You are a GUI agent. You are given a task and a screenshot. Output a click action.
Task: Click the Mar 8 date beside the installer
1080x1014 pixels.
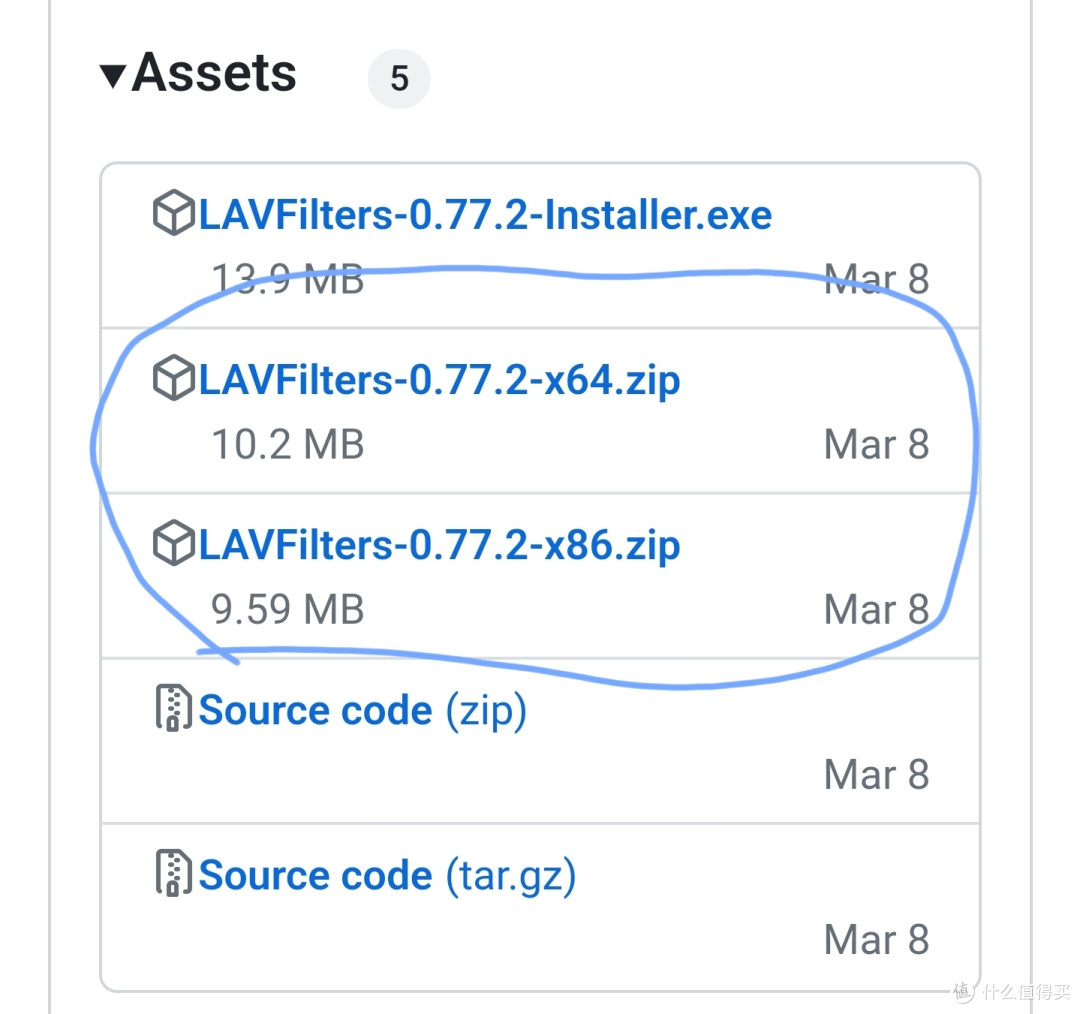(875, 279)
